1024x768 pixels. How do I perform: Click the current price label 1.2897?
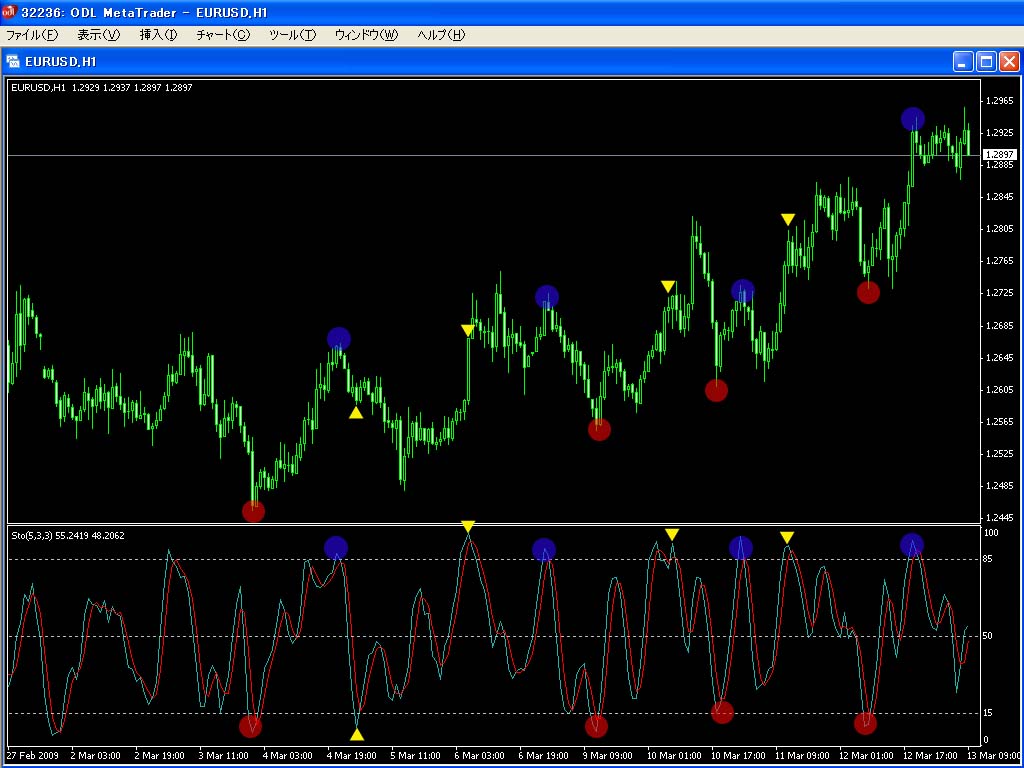tap(999, 155)
